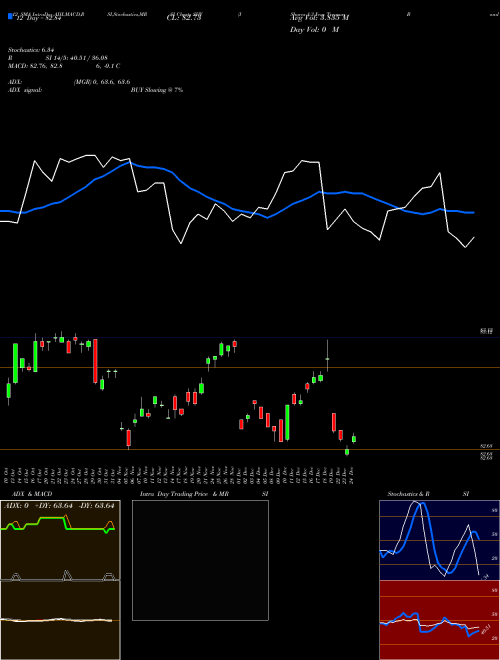500x660 pixels.
Task: Click the 'SI 14/3: 40.51 / 36.08' value
Action: coord(77,58)
